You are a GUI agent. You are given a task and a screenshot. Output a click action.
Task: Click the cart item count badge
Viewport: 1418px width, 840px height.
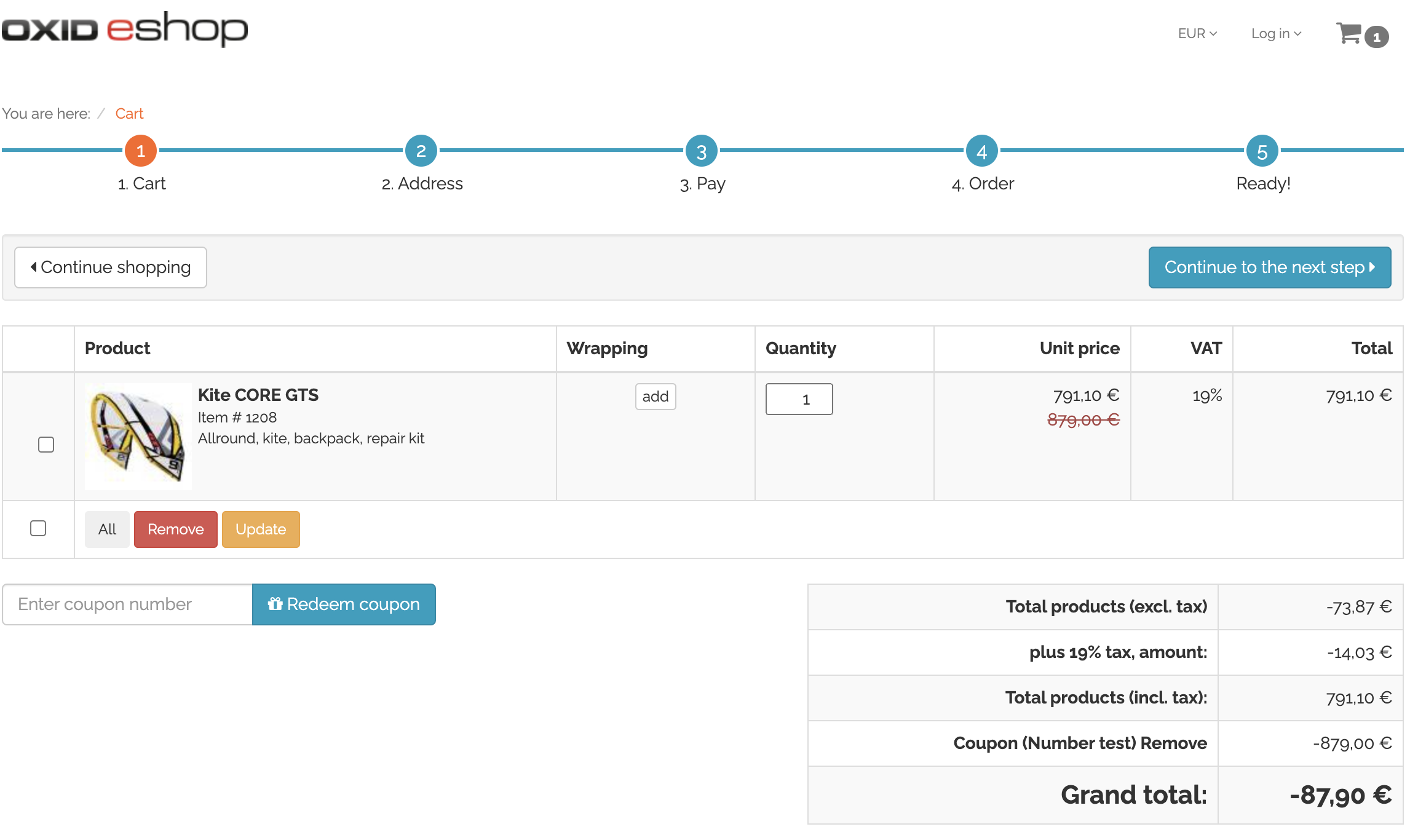coord(1377,38)
